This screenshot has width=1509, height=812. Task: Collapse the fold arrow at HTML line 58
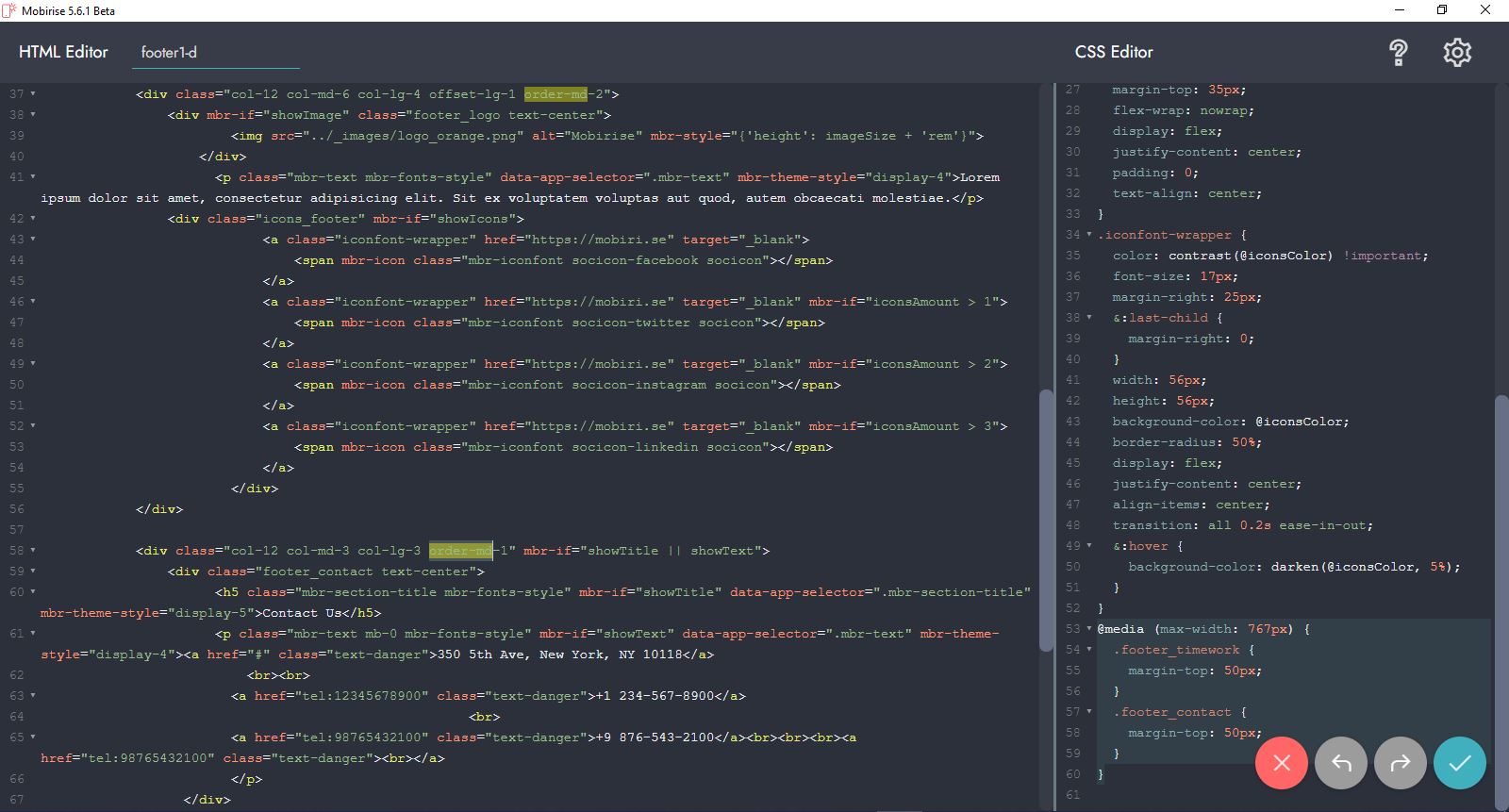(x=33, y=551)
